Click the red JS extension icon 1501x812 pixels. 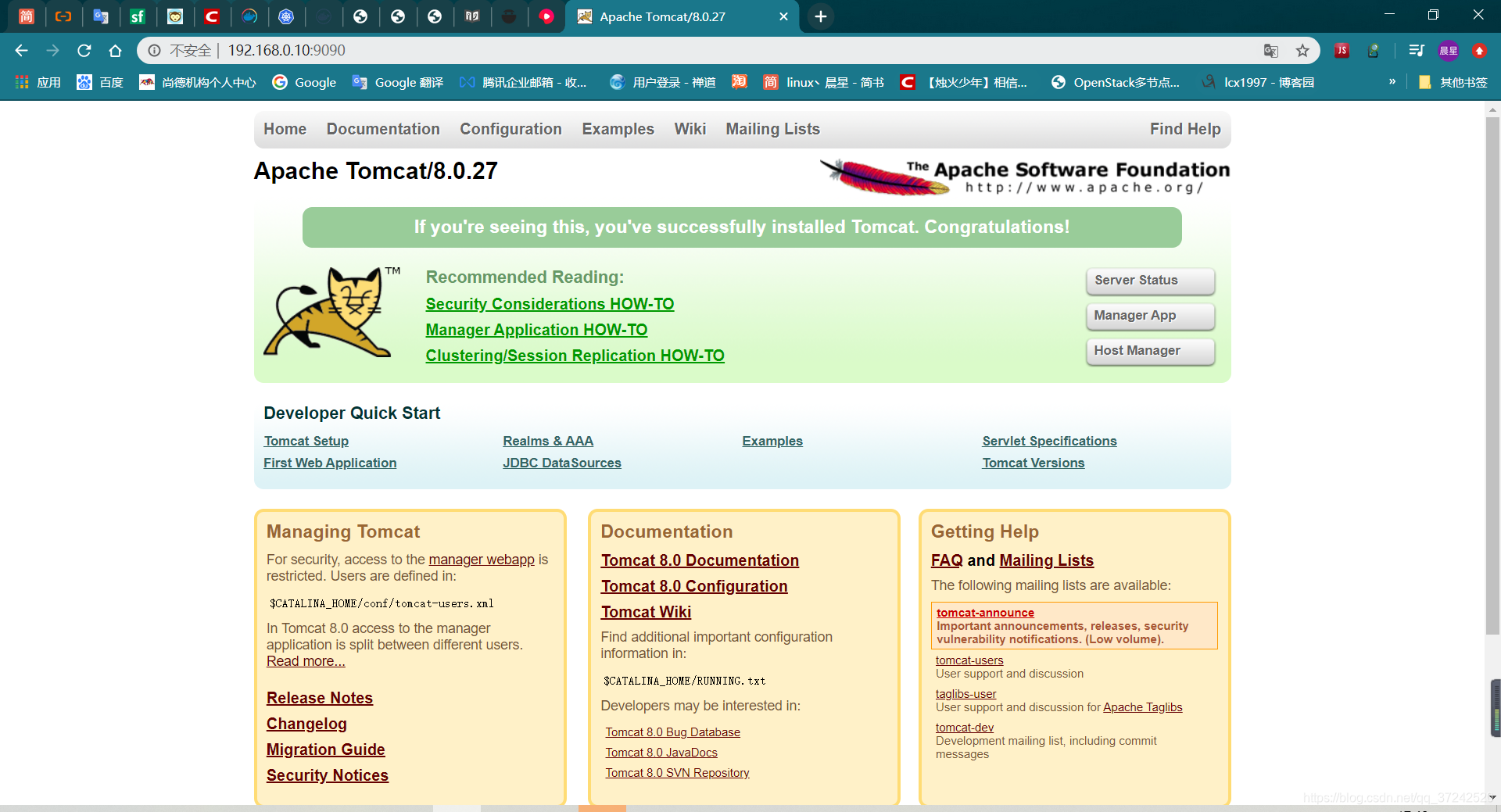point(1342,51)
